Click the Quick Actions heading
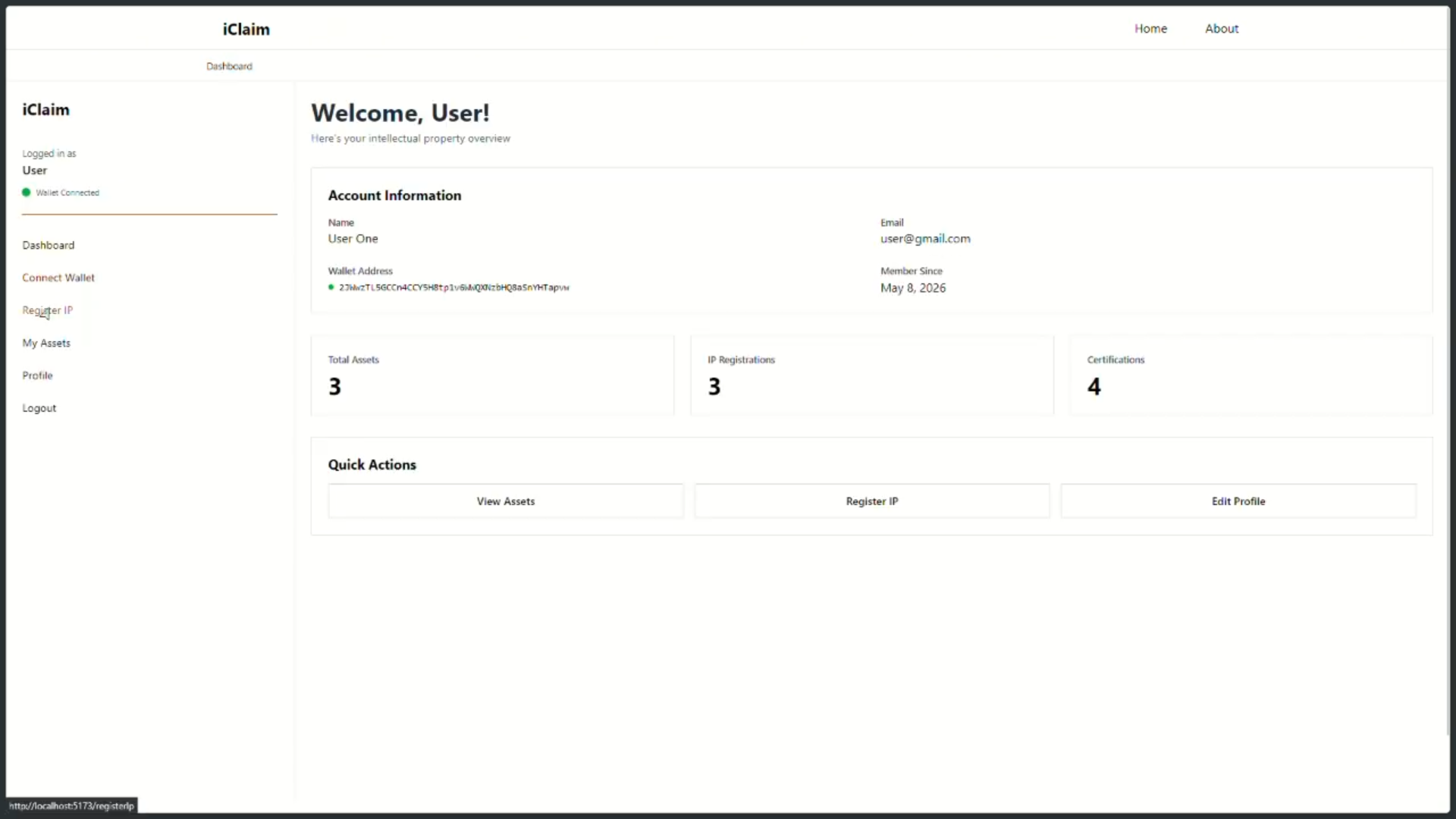Viewport: 1456px width, 819px height. click(372, 465)
